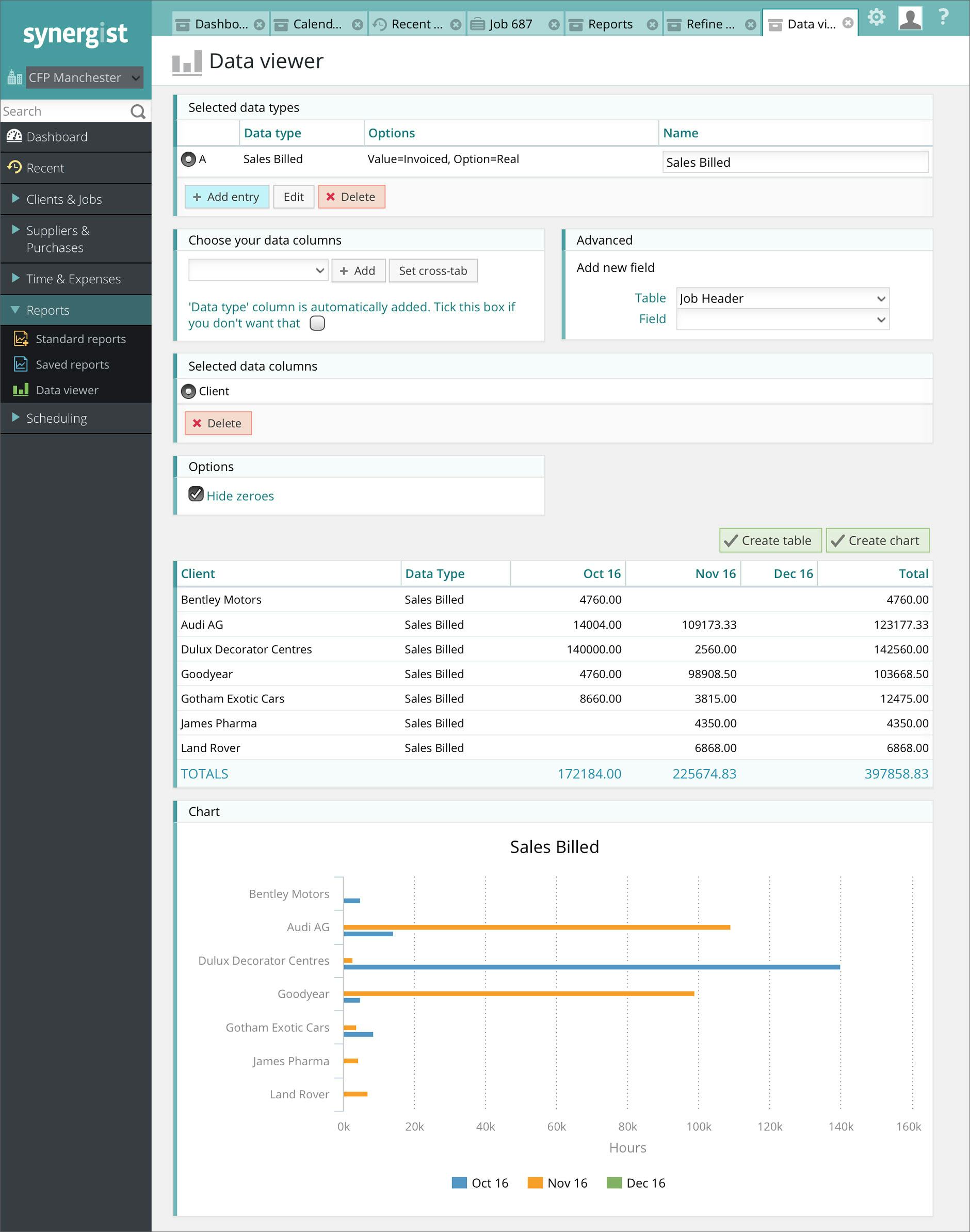Toggle the Nov 16 orange legend swatch

click(x=535, y=1182)
